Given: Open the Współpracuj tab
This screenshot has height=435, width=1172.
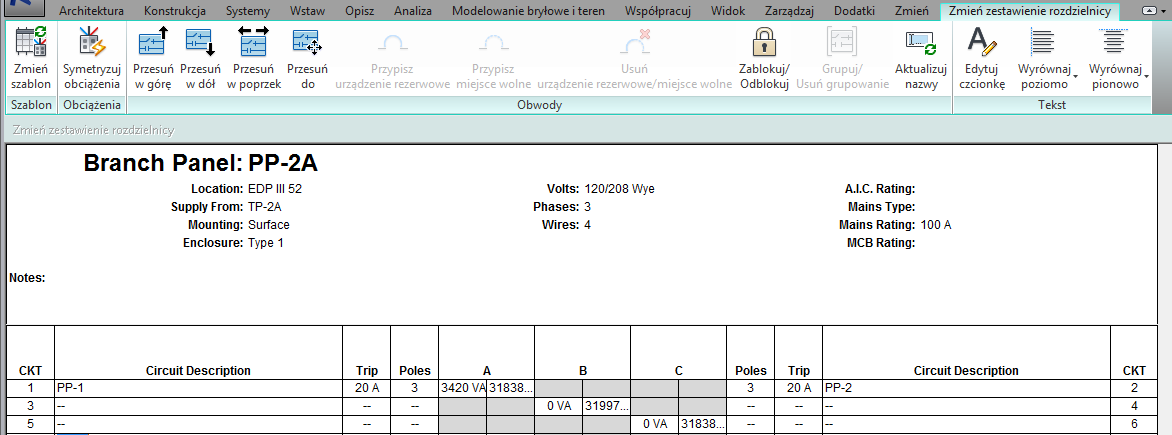Looking at the screenshot, I should tap(657, 11).
